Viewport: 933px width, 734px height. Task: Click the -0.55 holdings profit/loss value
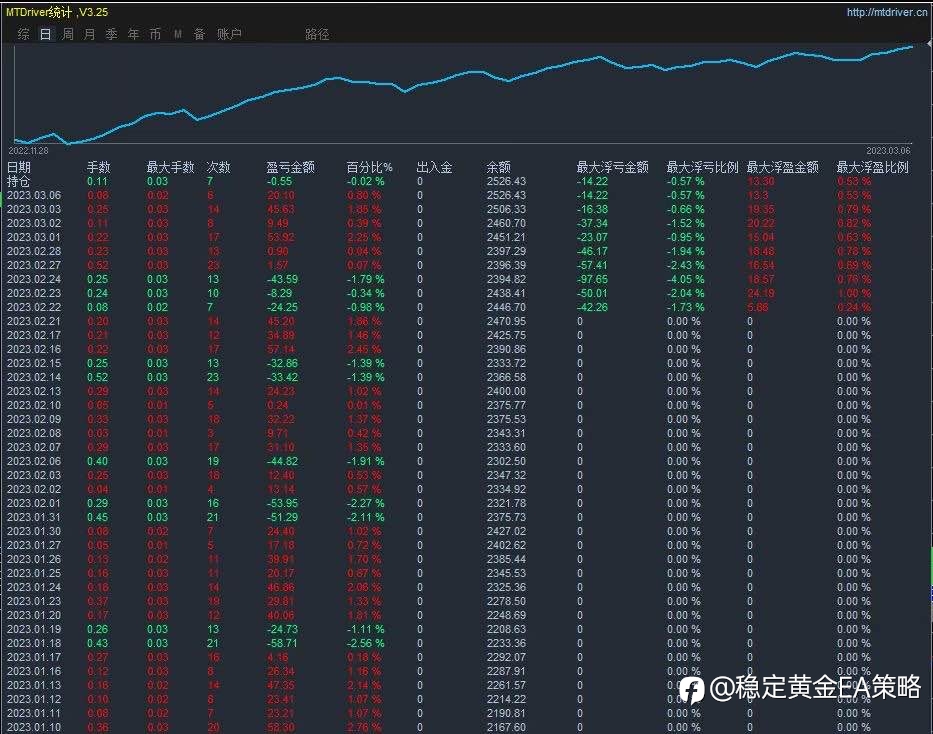pos(279,181)
